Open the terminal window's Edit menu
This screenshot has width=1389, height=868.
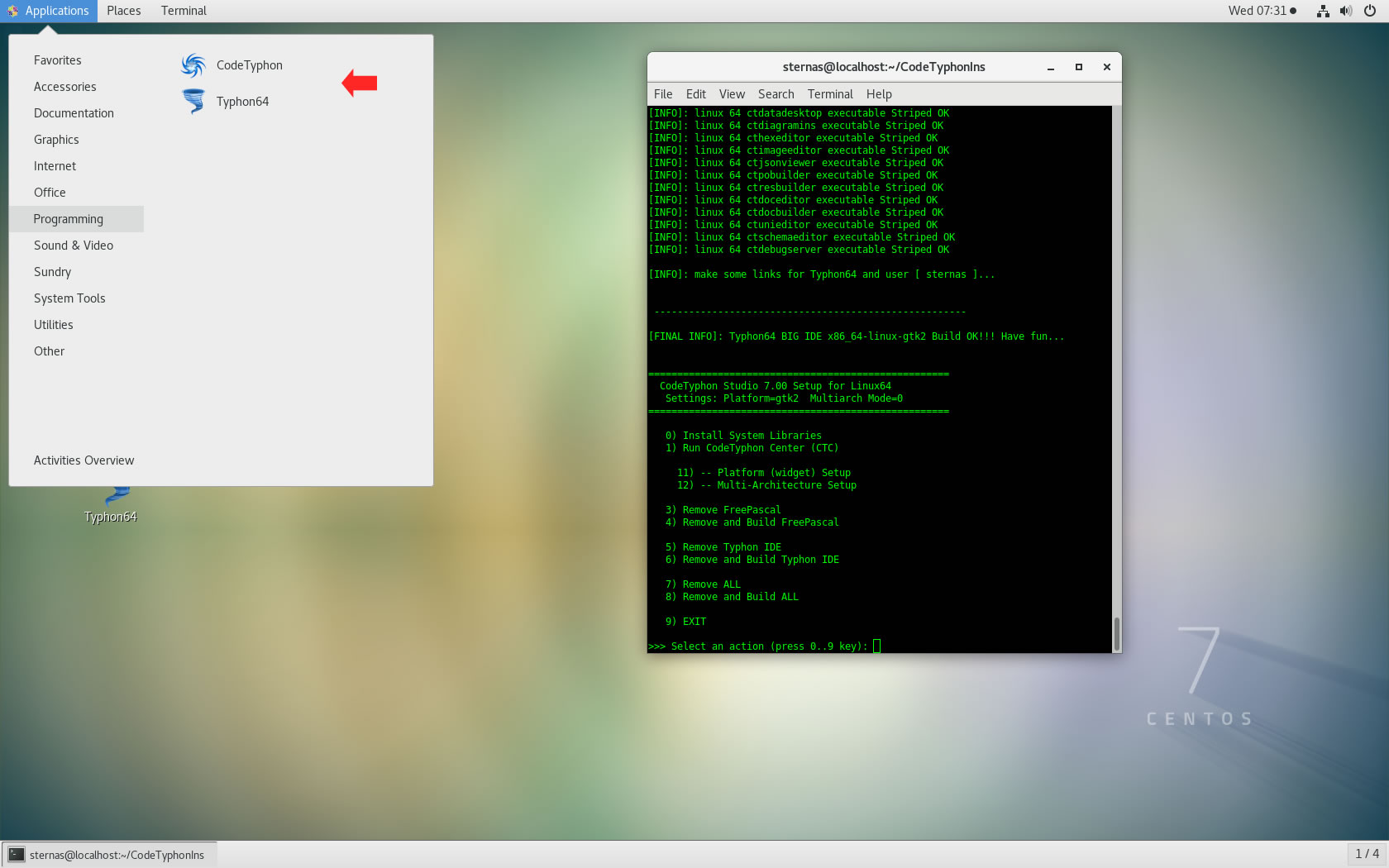point(696,94)
